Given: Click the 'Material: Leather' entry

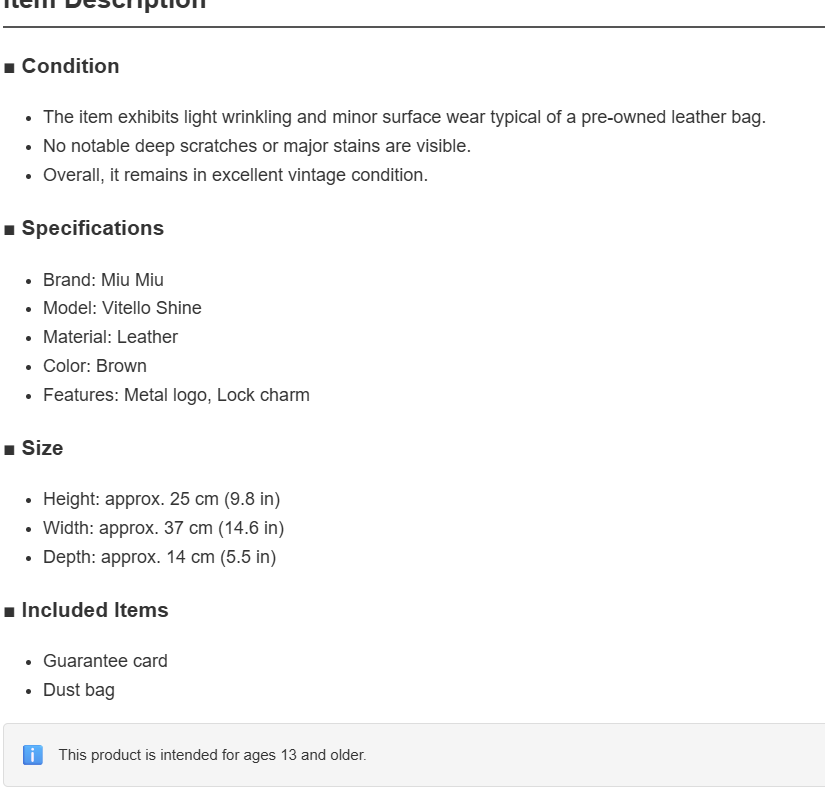Looking at the screenshot, I should 110,337.
